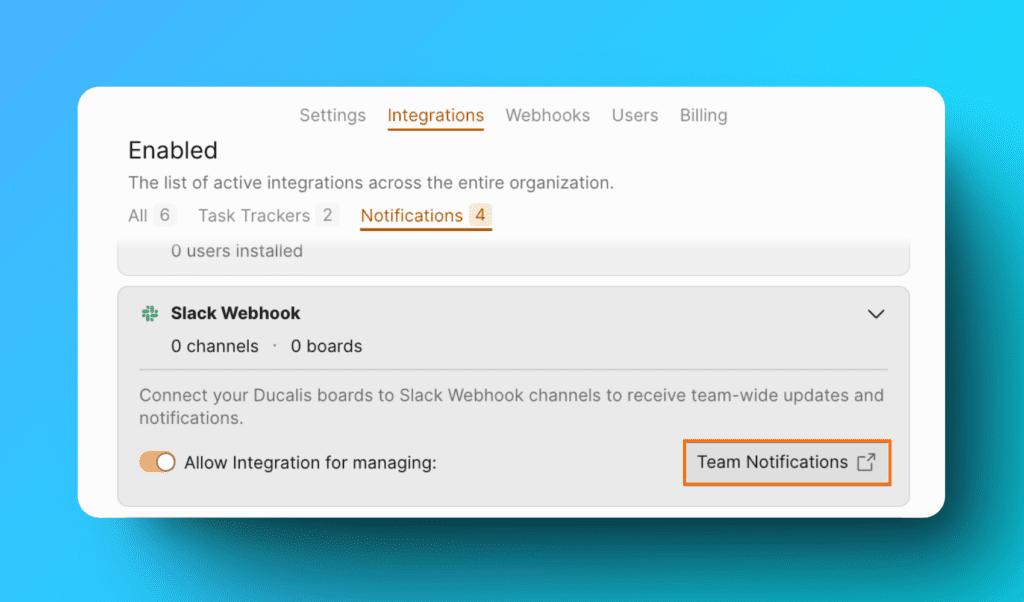This screenshot has width=1024, height=602.
Task: Click the Enabled section heading
Action: click(x=173, y=151)
